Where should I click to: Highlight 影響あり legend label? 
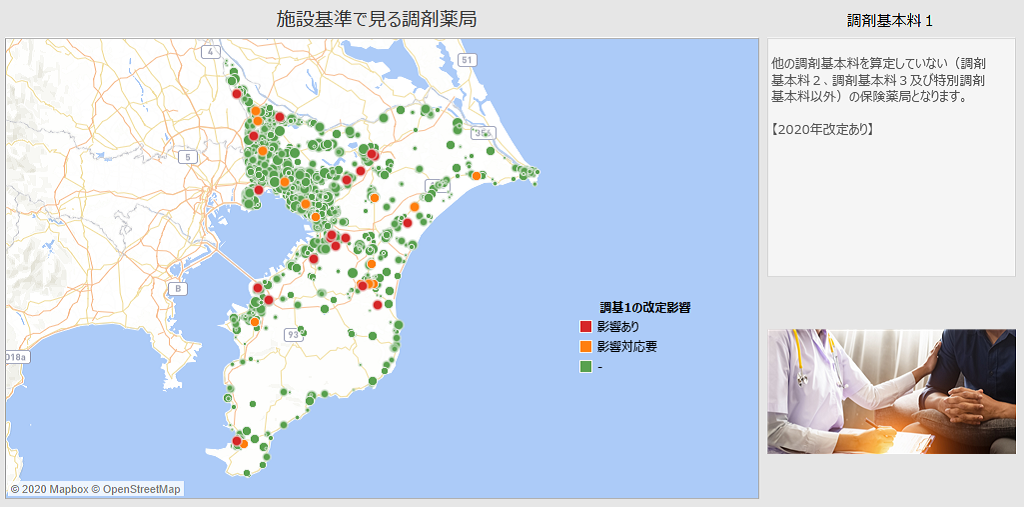point(618,327)
